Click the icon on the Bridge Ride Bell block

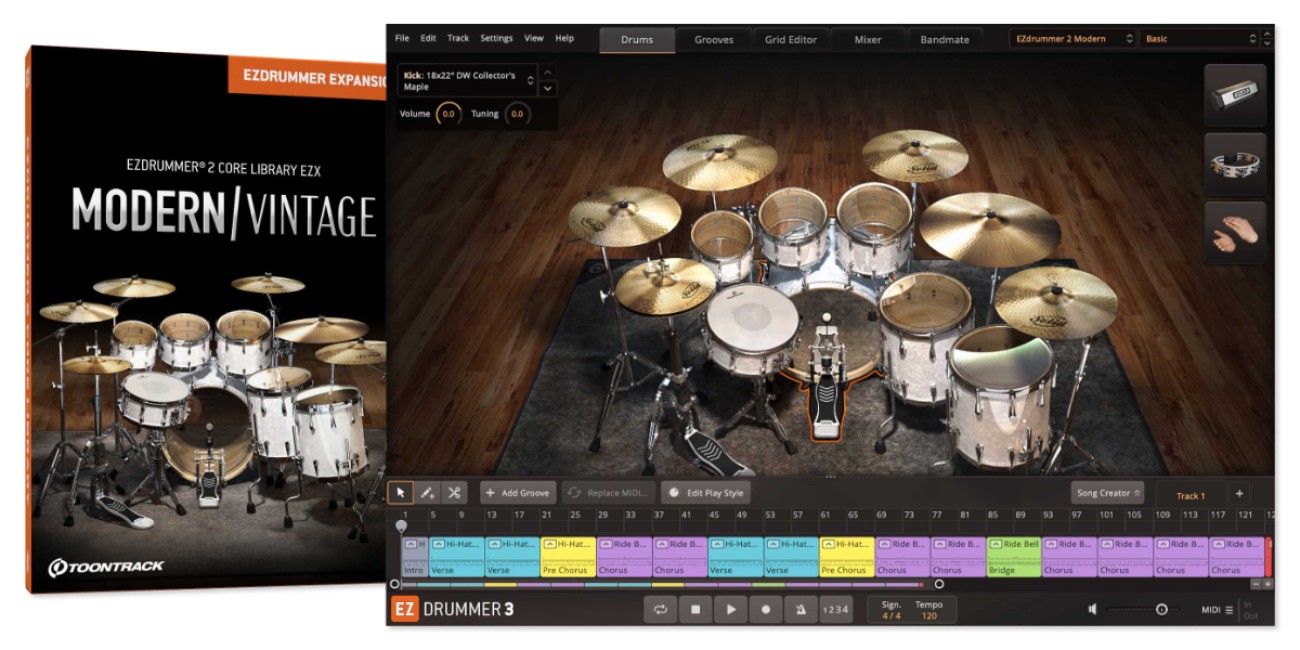pos(995,544)
